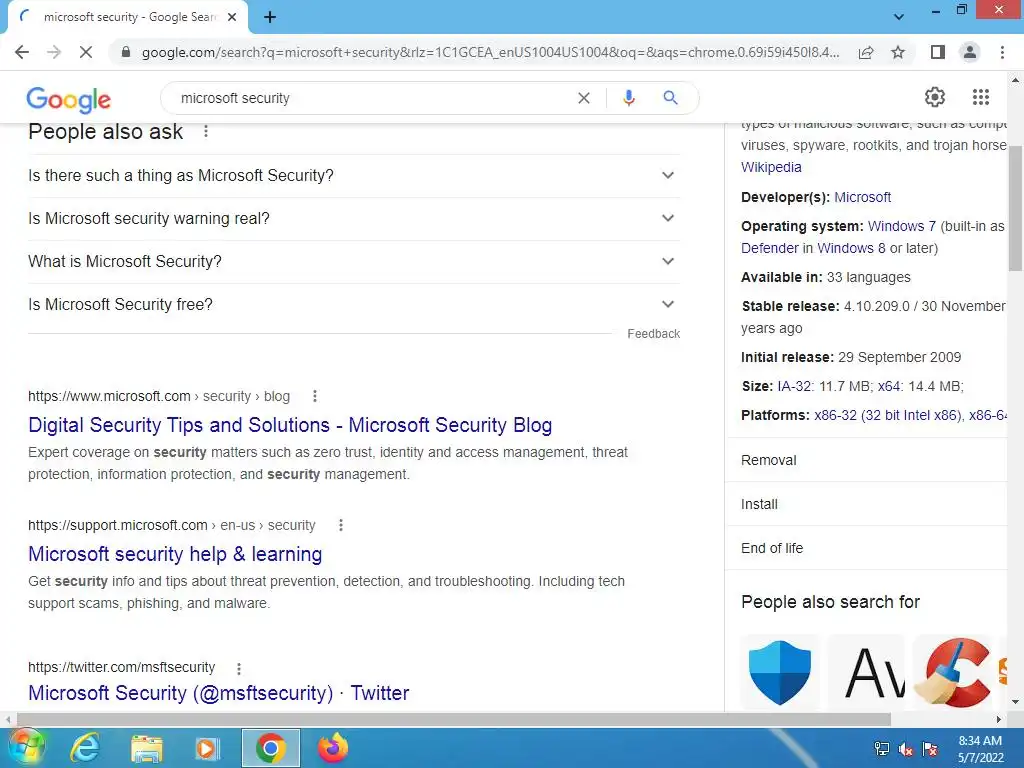Click Microsoft developer link
1024x768 pixels.
pyautogui.click(x=862, y=197)
